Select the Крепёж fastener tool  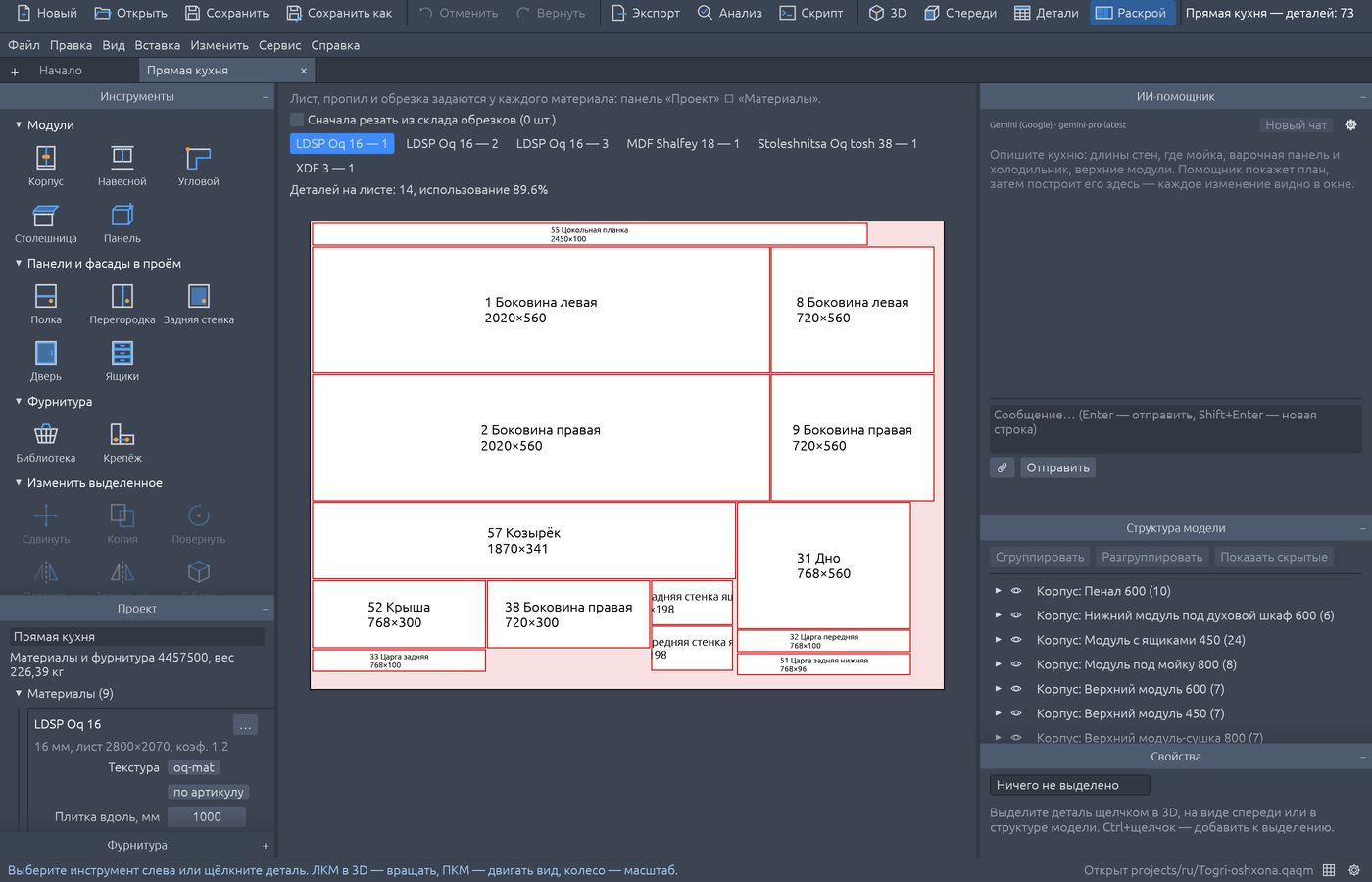coord(122,442)
